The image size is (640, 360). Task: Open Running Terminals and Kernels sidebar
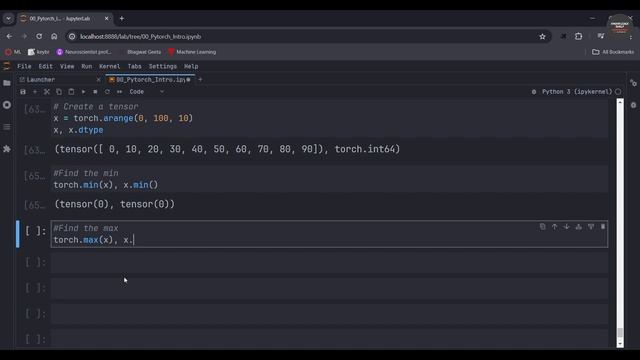7,105
